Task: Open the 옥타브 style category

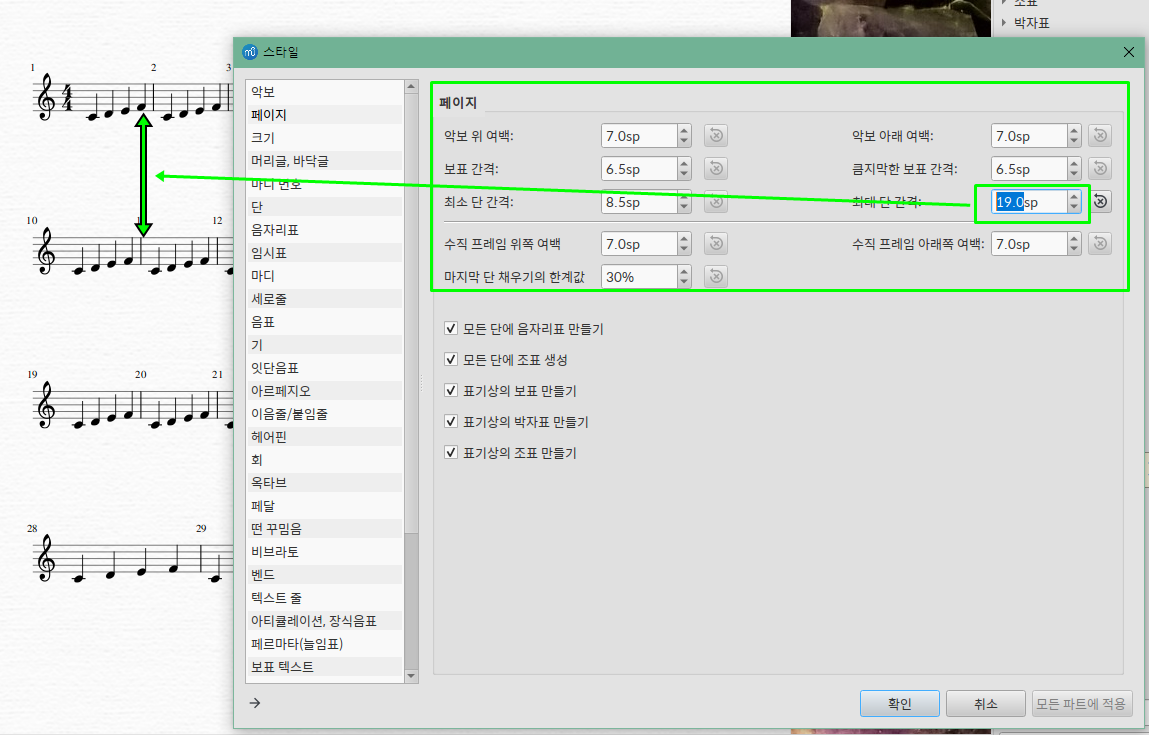Action: (x=325, y=483)
